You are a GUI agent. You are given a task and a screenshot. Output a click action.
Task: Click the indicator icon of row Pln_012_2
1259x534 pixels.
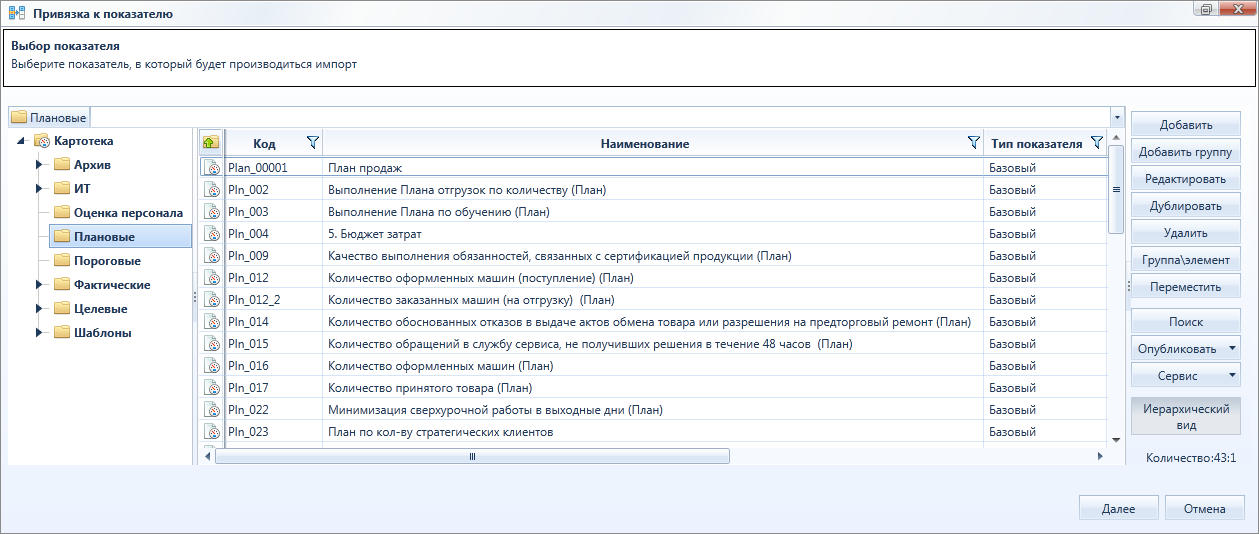[x=212, y=299]
